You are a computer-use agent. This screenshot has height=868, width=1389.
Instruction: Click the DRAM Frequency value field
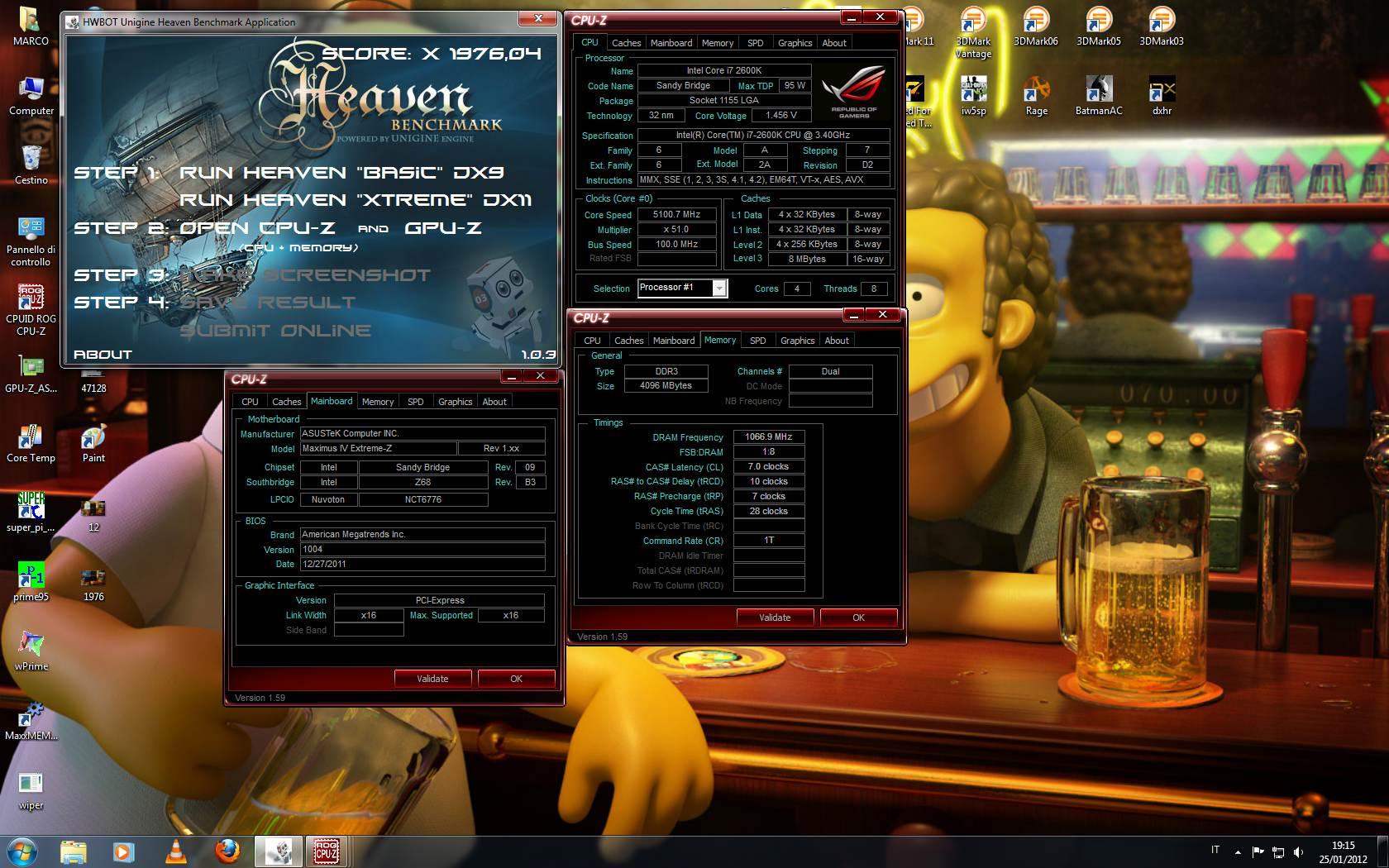[x=768, y=436]
